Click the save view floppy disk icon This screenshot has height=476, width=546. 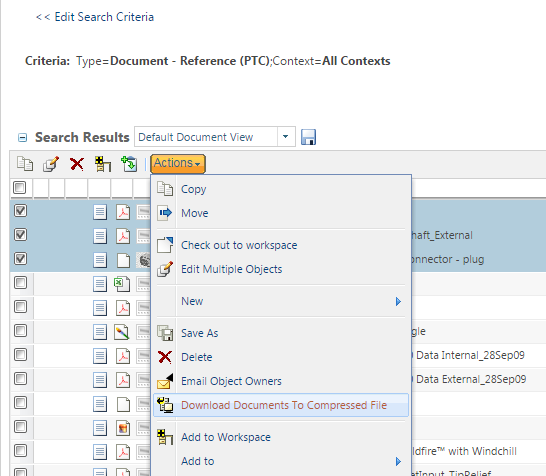click(x=308, y=137)
